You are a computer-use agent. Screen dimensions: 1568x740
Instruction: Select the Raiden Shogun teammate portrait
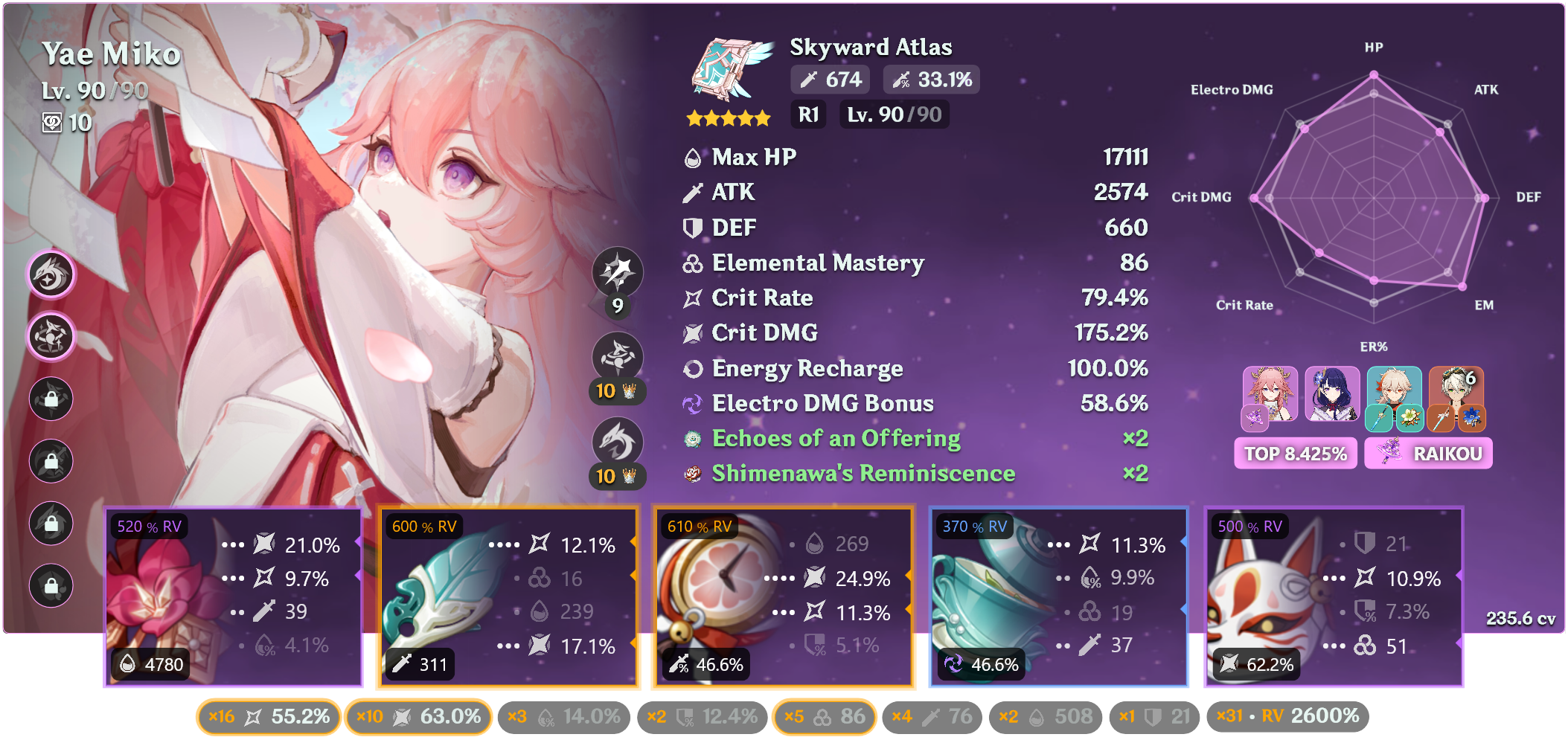click(x=1332, y=395)
